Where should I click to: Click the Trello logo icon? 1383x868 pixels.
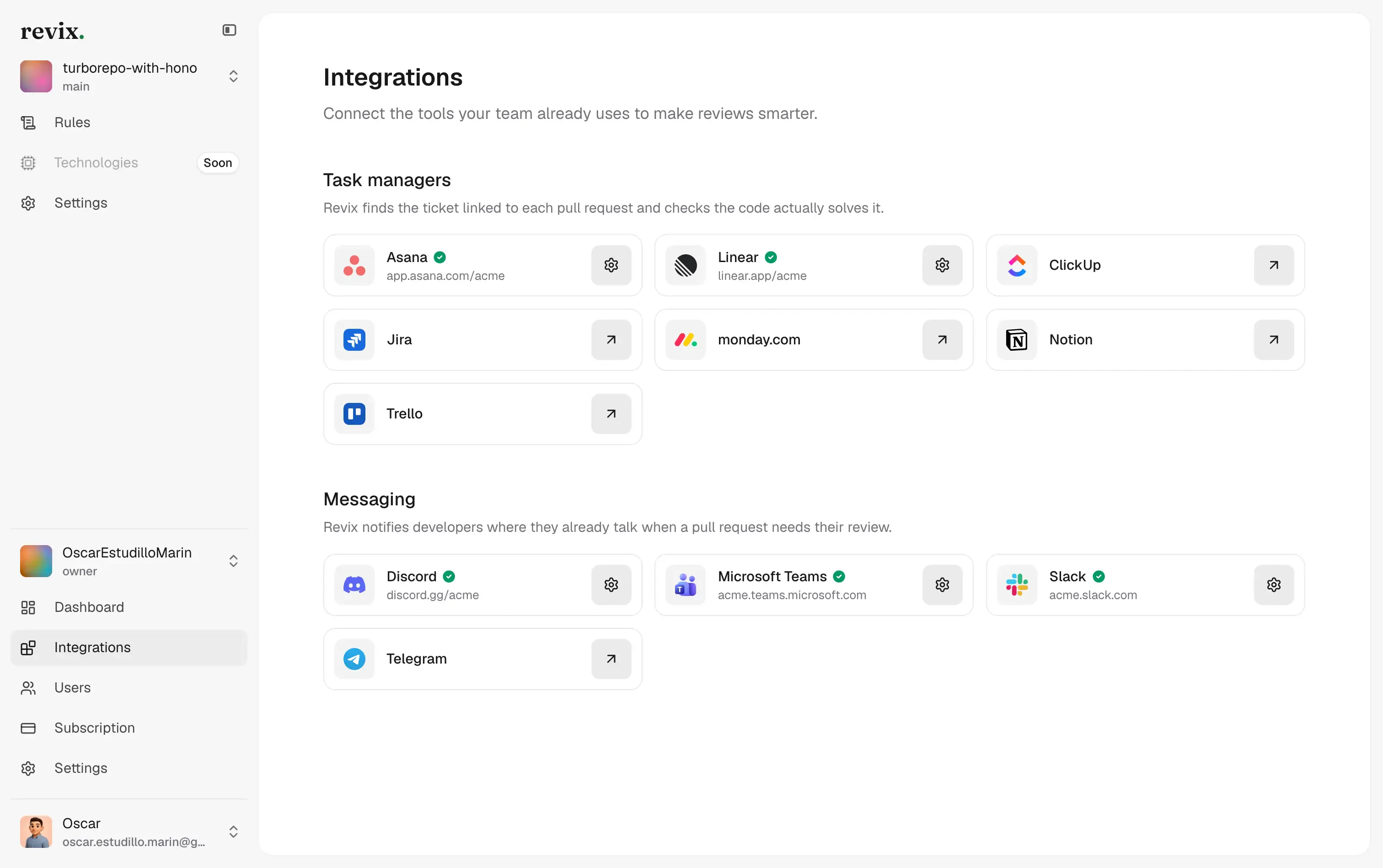click(354, 414)
